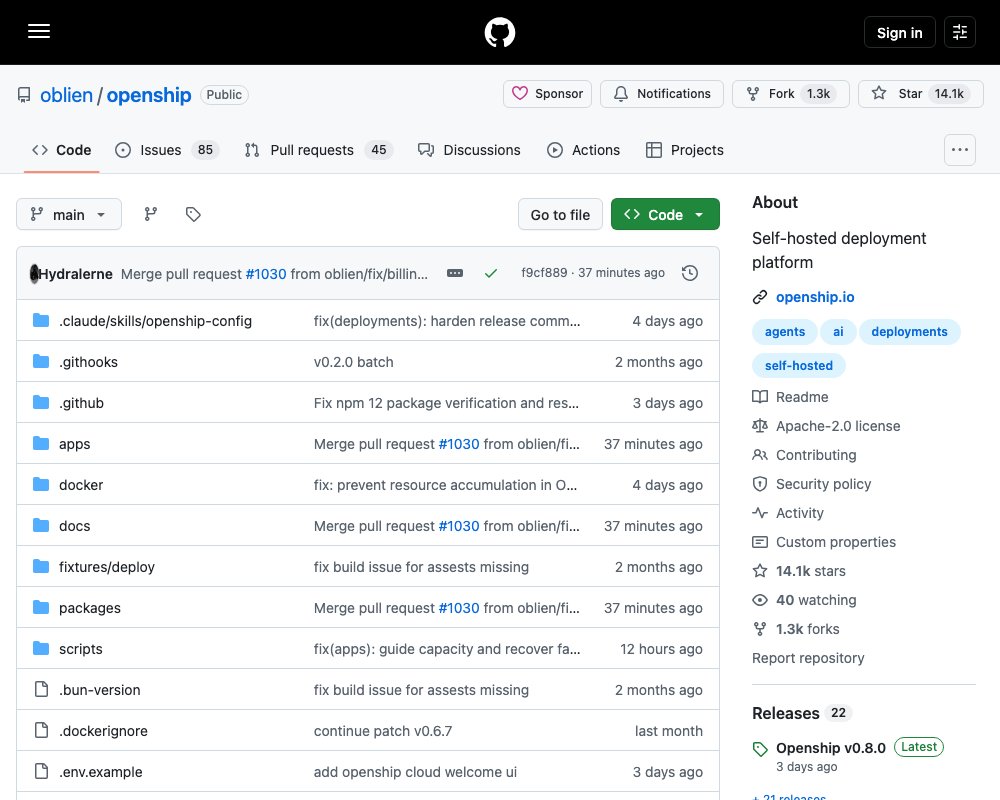Viewport: 1000px width, 800px height.
Task: Open the oblien owner link
Action: (66, 95)
